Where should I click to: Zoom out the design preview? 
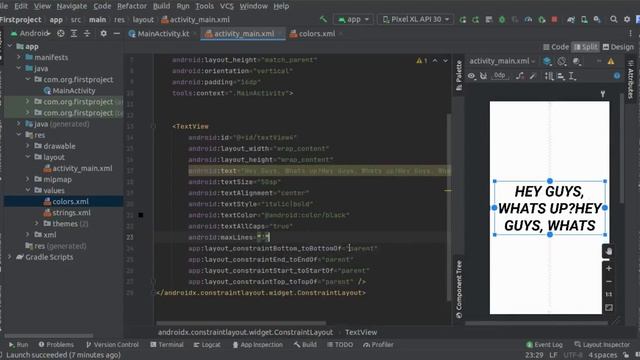[609, 281]
